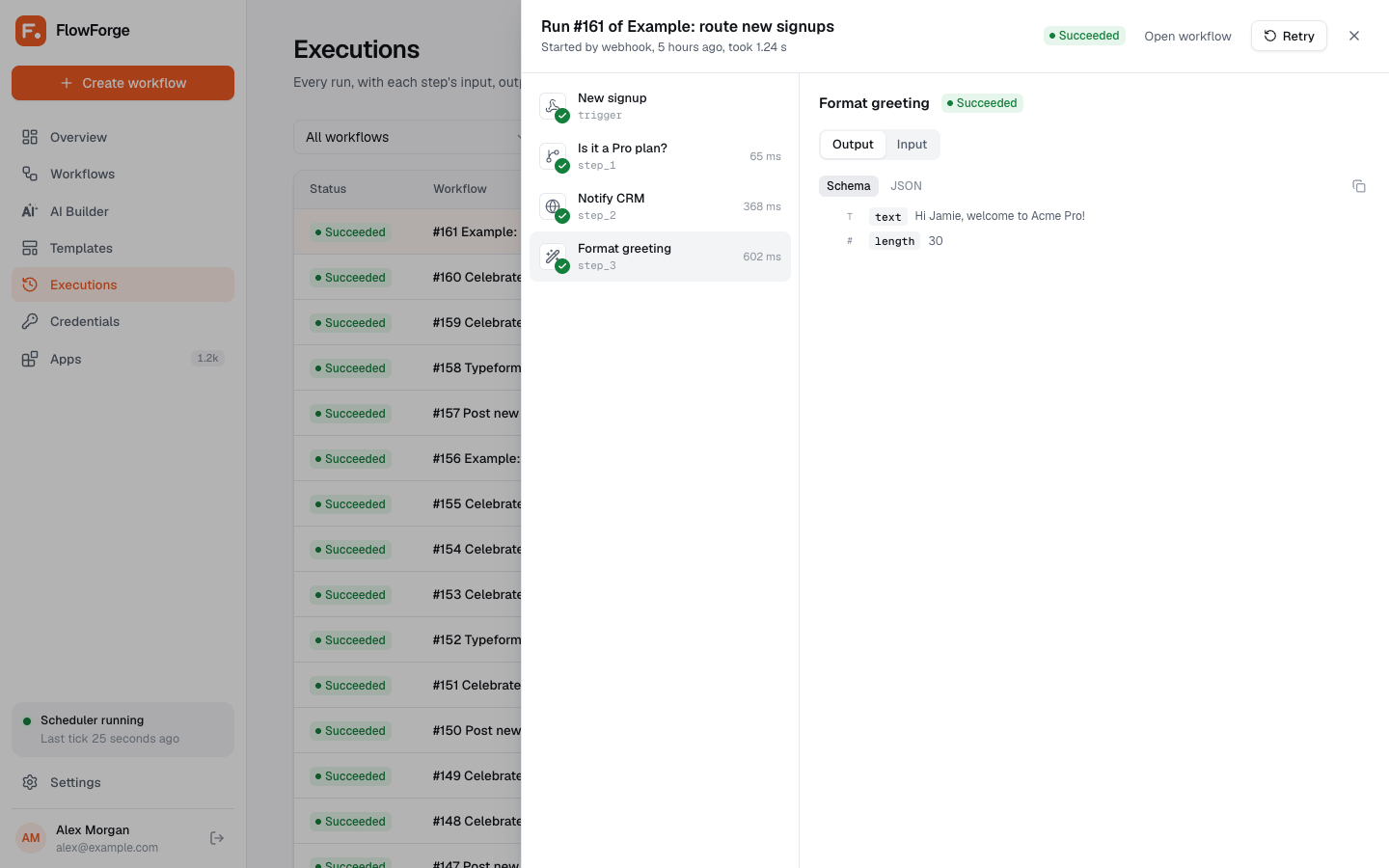
Task: Open the Settings gear icon
Action: point(30,782)
